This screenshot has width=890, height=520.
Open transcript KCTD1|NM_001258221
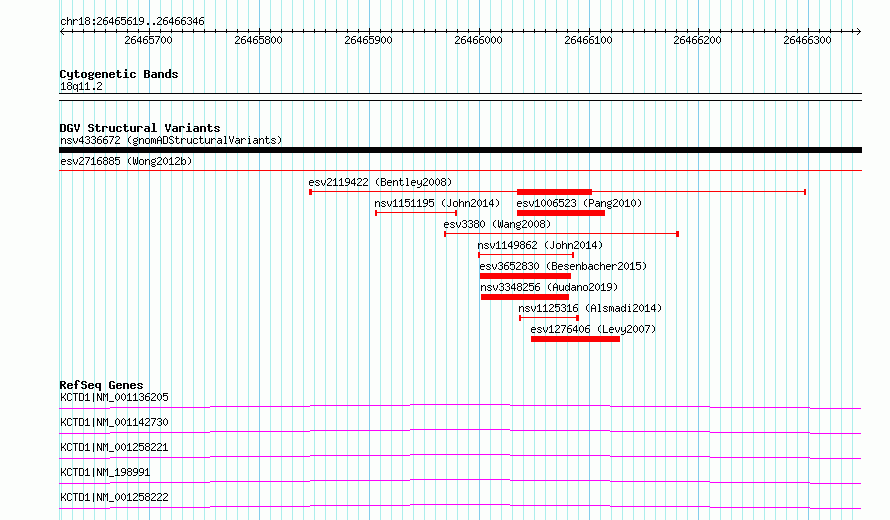(x=114, y=447)
